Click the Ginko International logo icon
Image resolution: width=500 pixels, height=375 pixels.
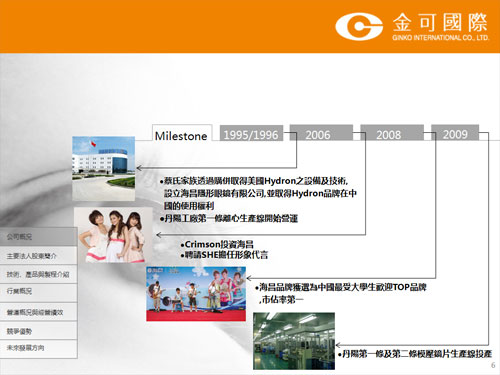(x=359, y=27)
